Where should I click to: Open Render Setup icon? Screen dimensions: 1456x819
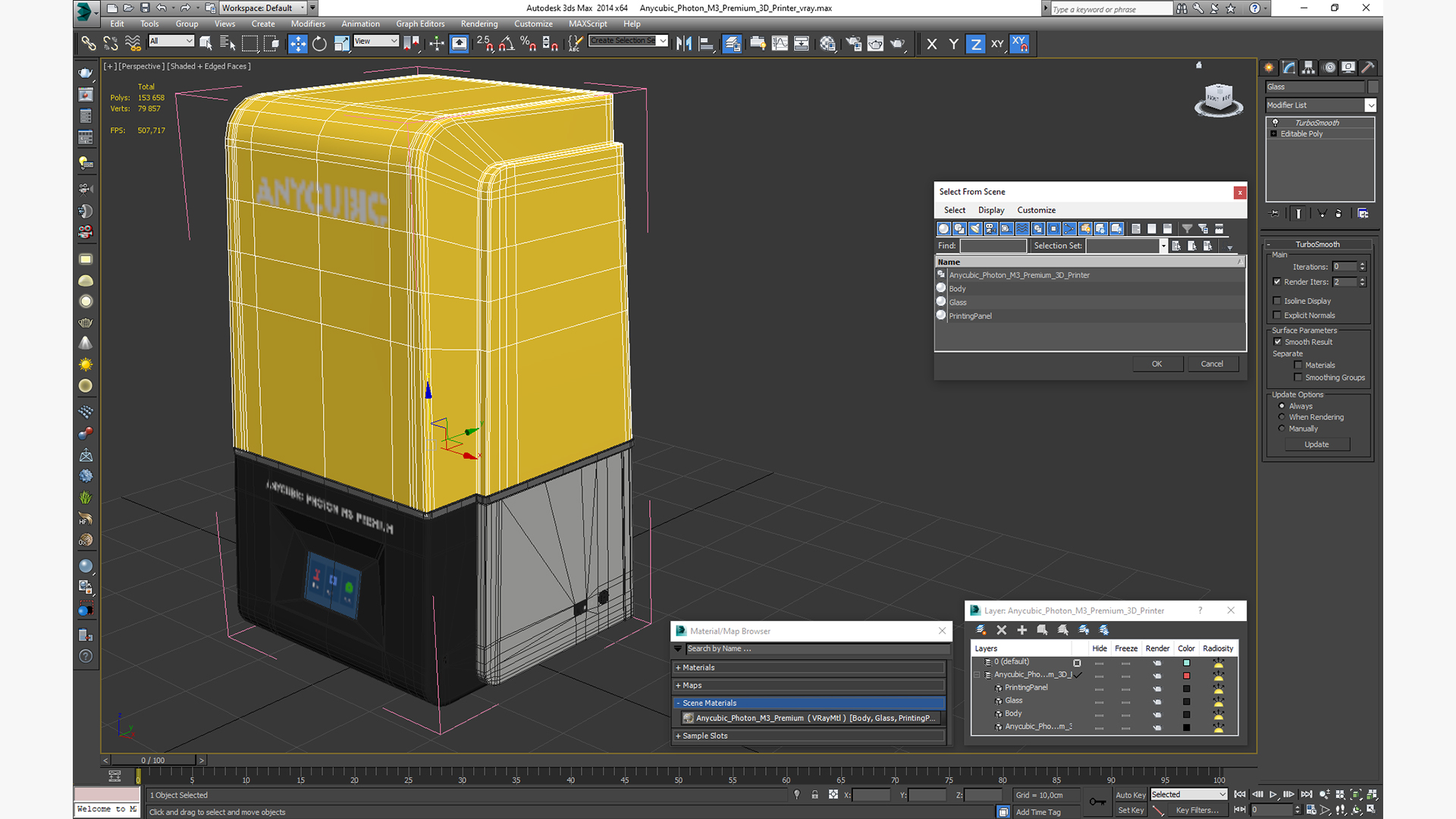(x=854, y=44)
